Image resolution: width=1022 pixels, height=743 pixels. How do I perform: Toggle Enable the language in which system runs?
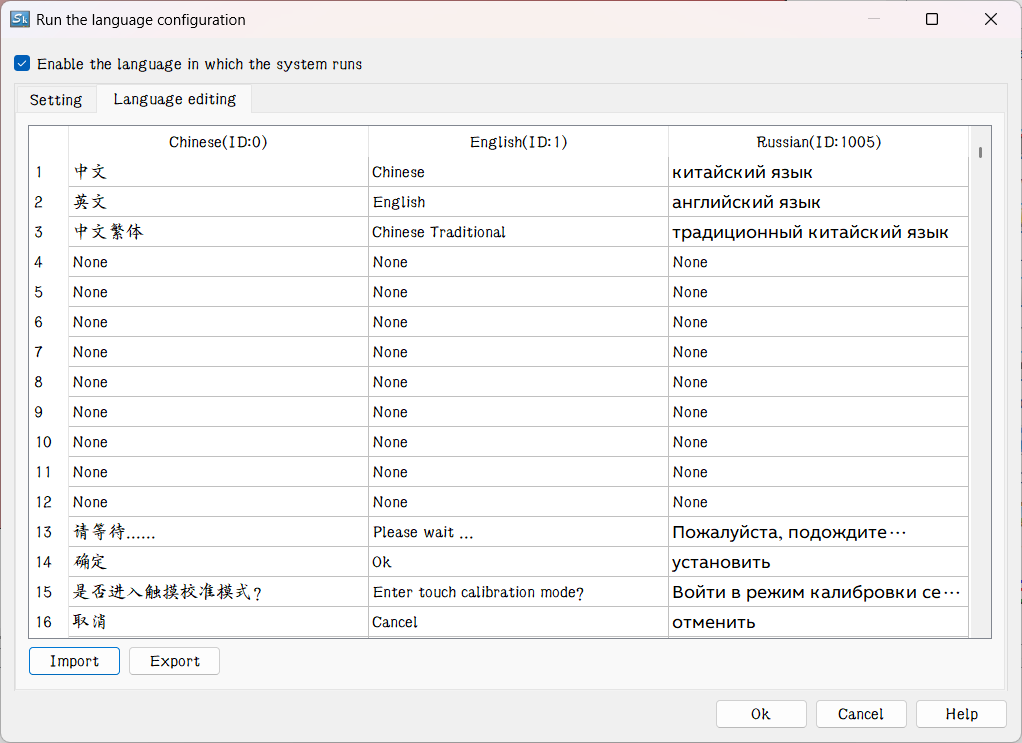(x=22, y=64)
